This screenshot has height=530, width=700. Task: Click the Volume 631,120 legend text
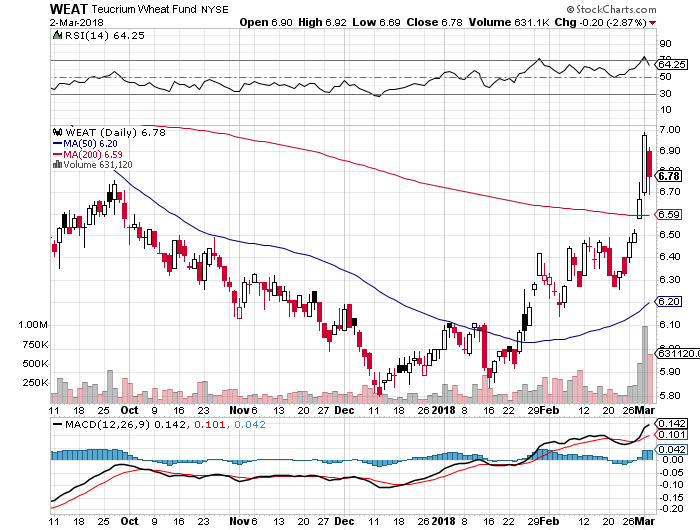[98, 165]
